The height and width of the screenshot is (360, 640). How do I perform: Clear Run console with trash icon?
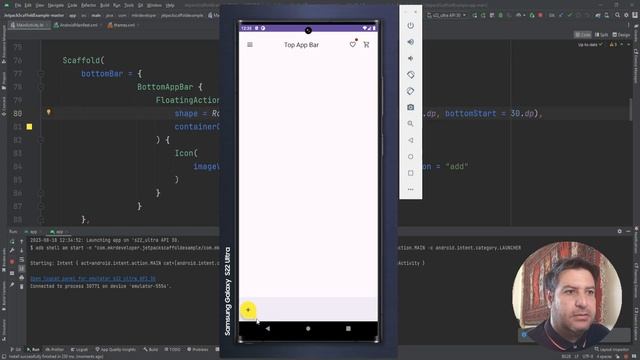[x=22, y=287]
